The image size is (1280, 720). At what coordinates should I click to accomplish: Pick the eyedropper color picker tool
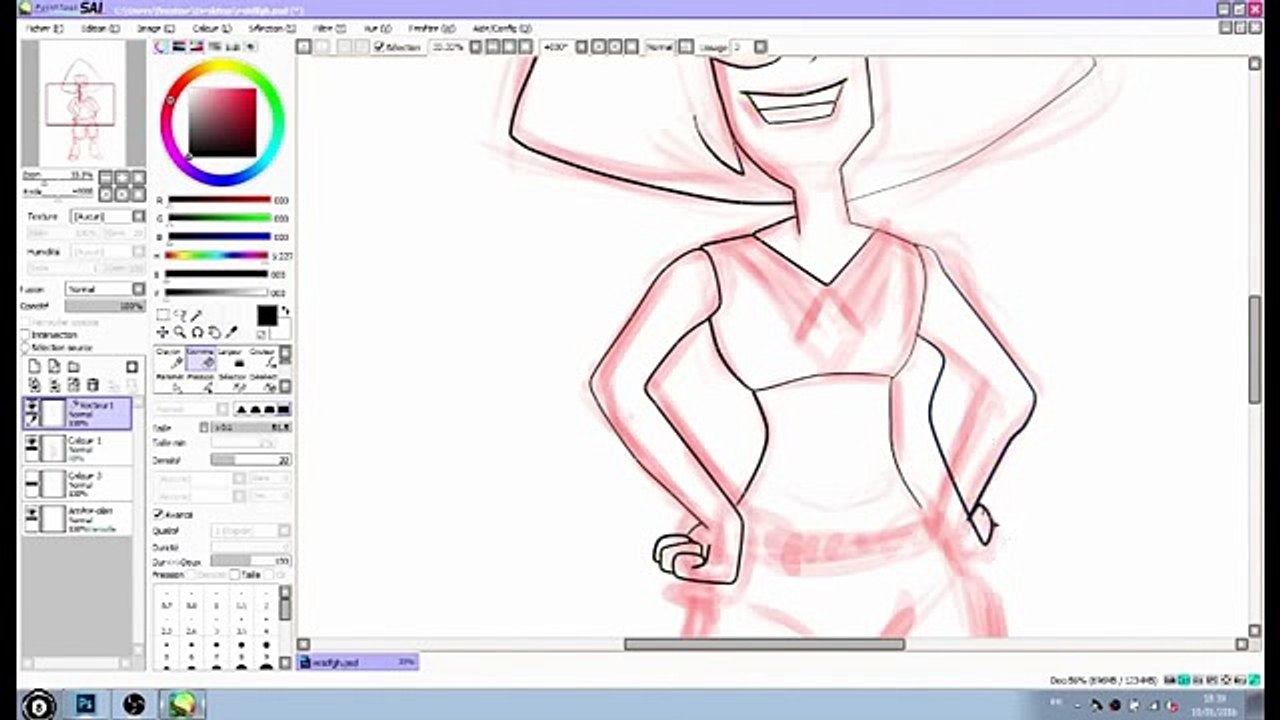(233, 333)
